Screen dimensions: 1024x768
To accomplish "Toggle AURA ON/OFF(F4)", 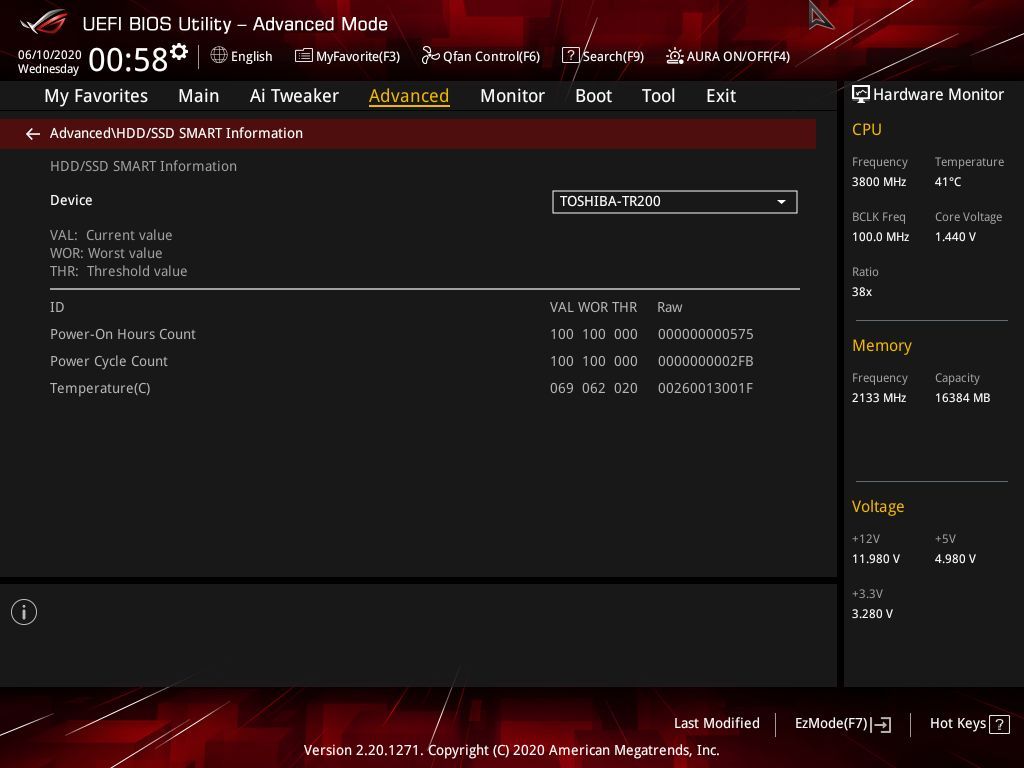I will [x=728, y=56].
